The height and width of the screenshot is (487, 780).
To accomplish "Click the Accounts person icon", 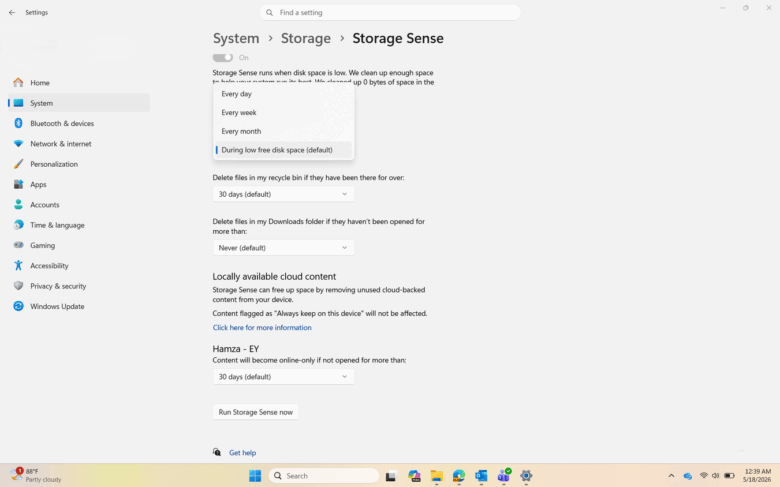I will (18, 205).
